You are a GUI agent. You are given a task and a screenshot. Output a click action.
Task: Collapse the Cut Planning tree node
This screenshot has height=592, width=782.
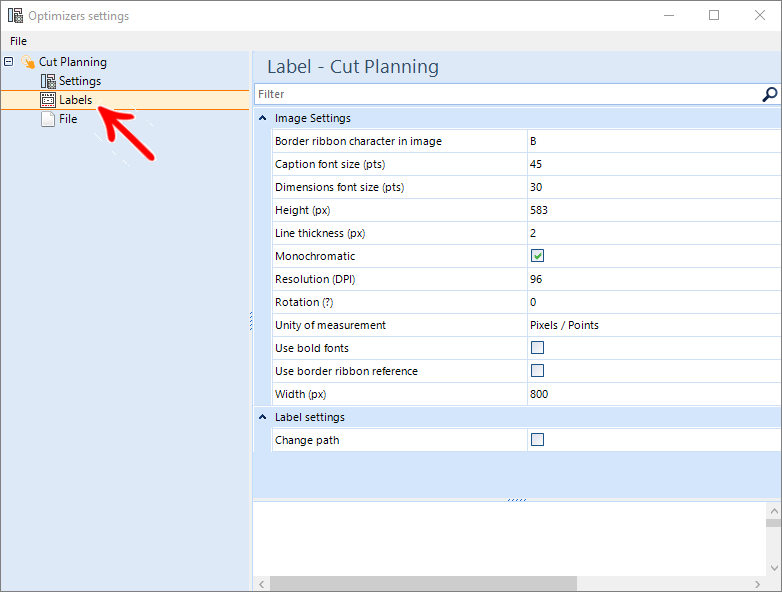click(8, 62)
